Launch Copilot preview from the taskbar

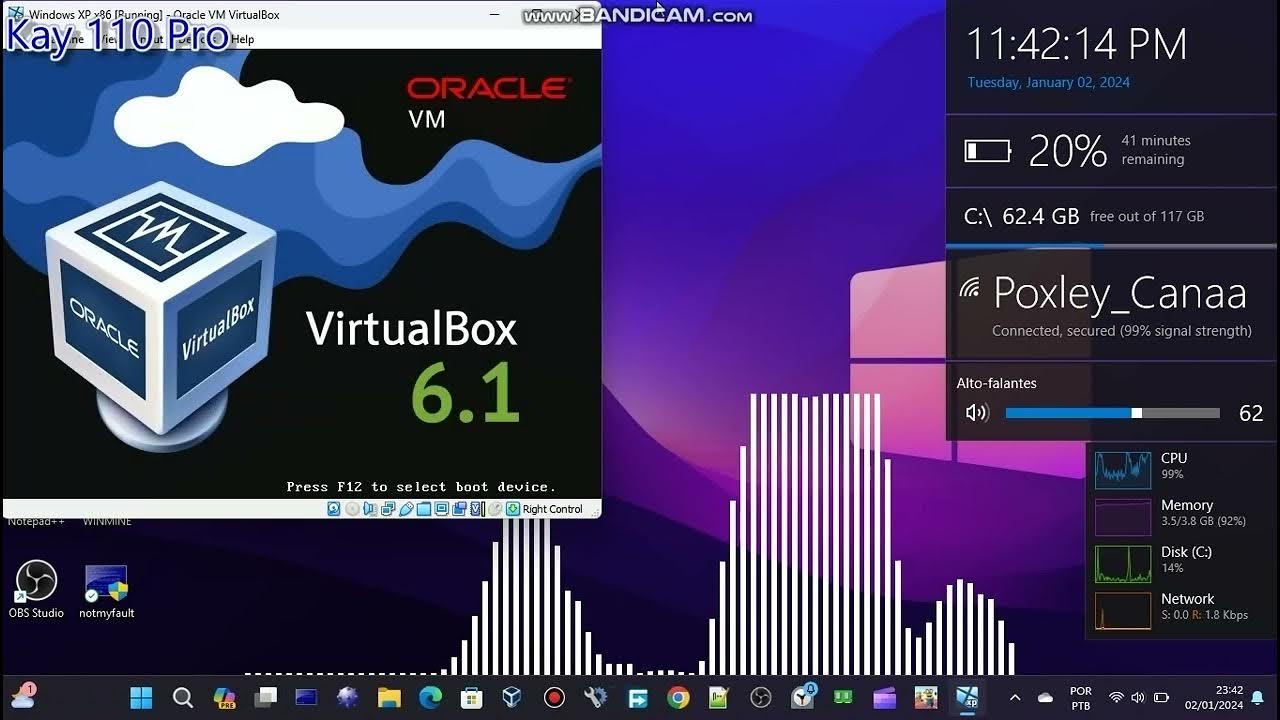pyautogui.click(x=224, y=697)
